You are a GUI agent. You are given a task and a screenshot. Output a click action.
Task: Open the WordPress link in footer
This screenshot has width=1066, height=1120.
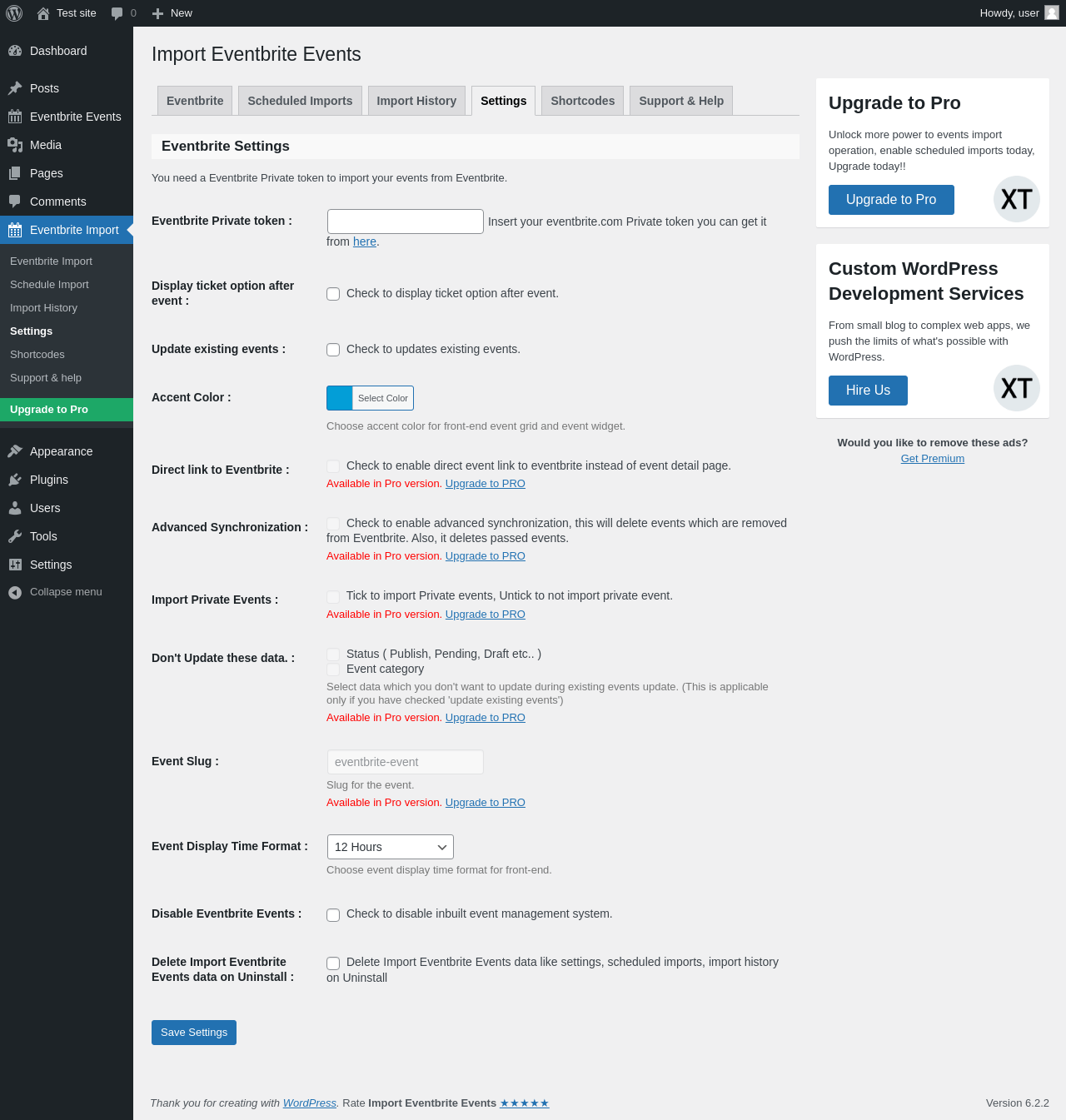point(310,1103)
